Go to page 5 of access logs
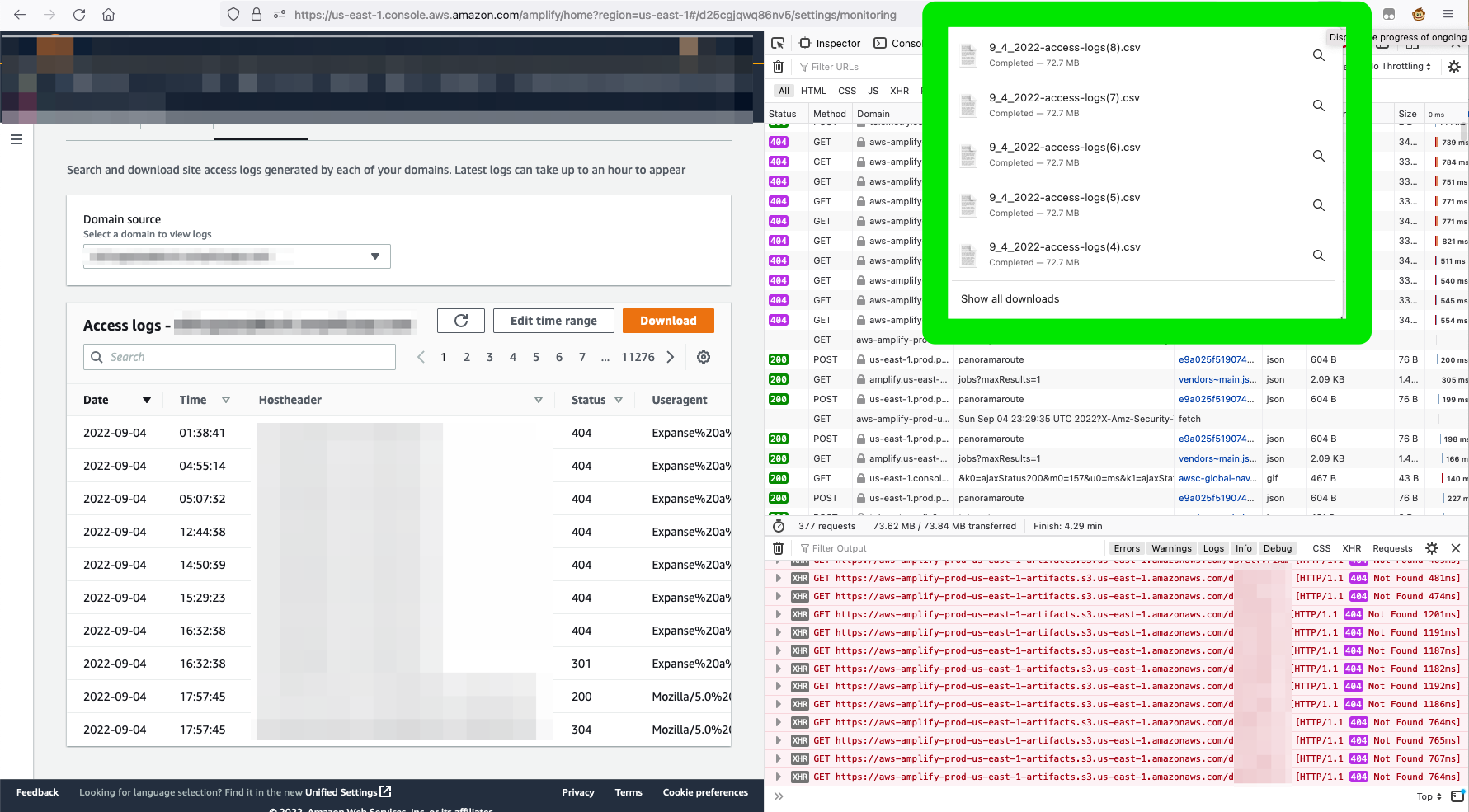The width and height of the screenshot is (1469, 812). coord(536,357)
